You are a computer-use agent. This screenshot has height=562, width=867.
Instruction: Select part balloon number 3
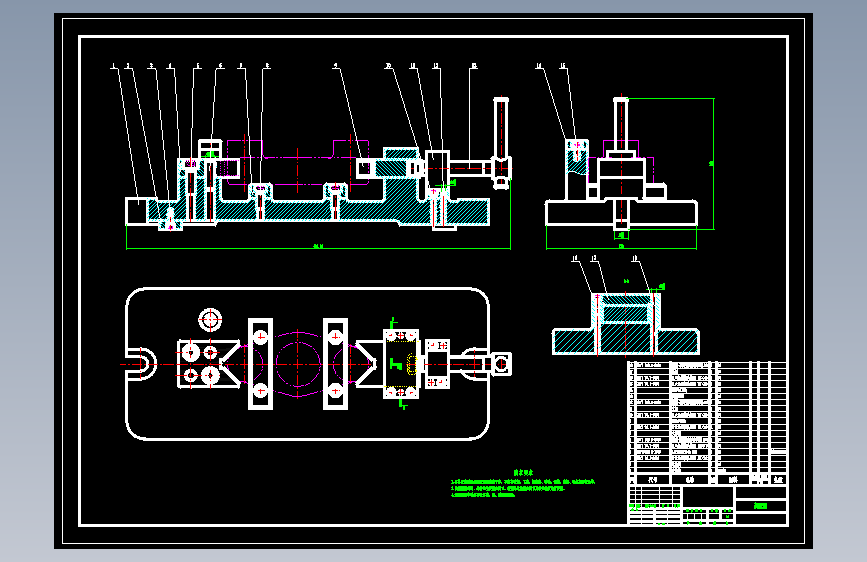click(152, 66)
